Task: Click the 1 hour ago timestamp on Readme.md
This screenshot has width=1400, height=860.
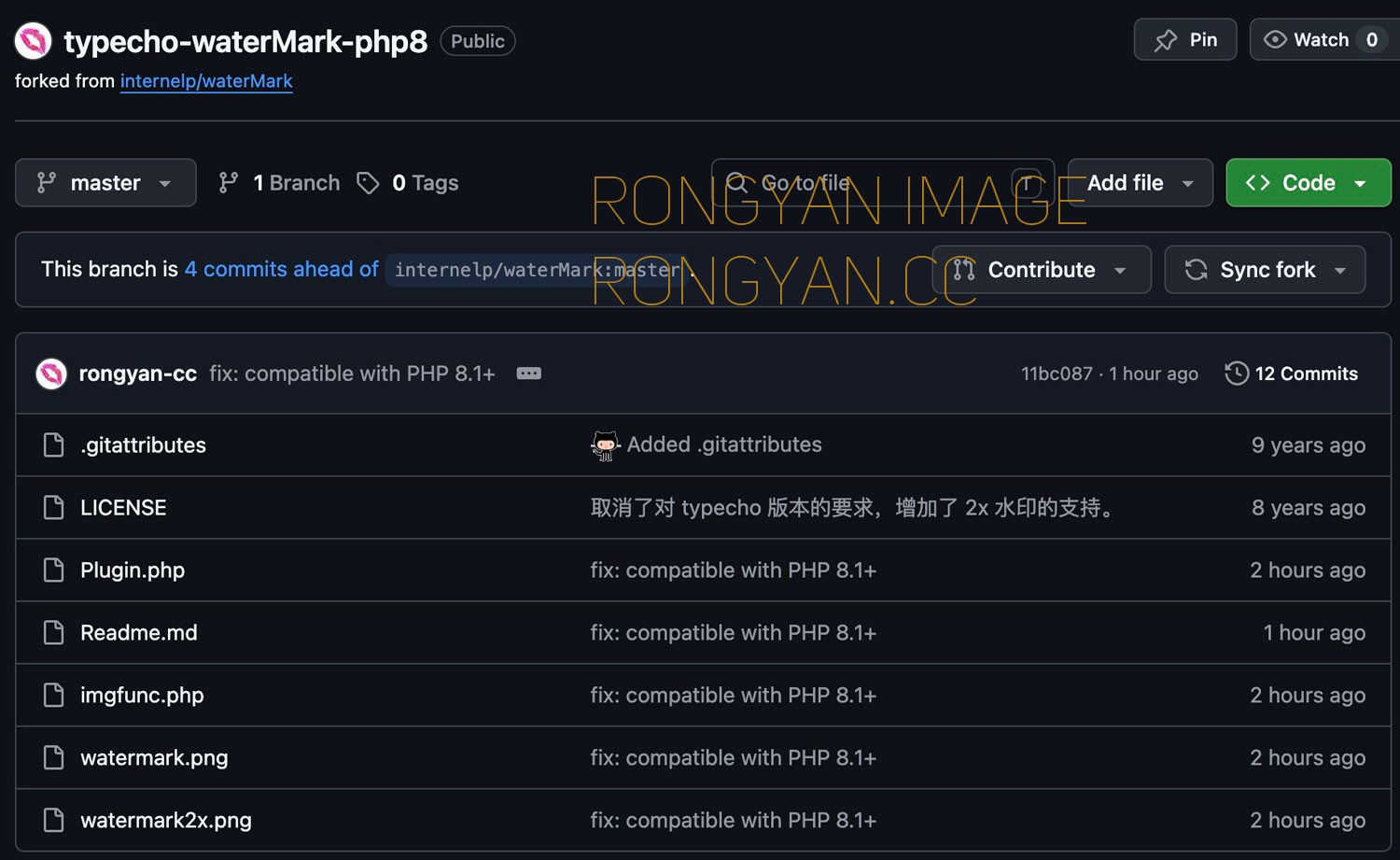Action: coord(1314,633)
